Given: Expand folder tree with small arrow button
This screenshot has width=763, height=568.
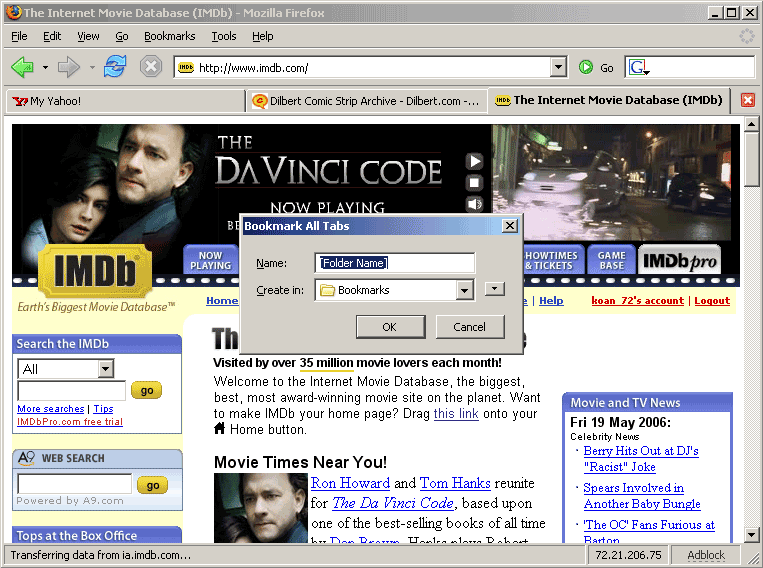Looking at the screenshot, I should tap(495, 289).
